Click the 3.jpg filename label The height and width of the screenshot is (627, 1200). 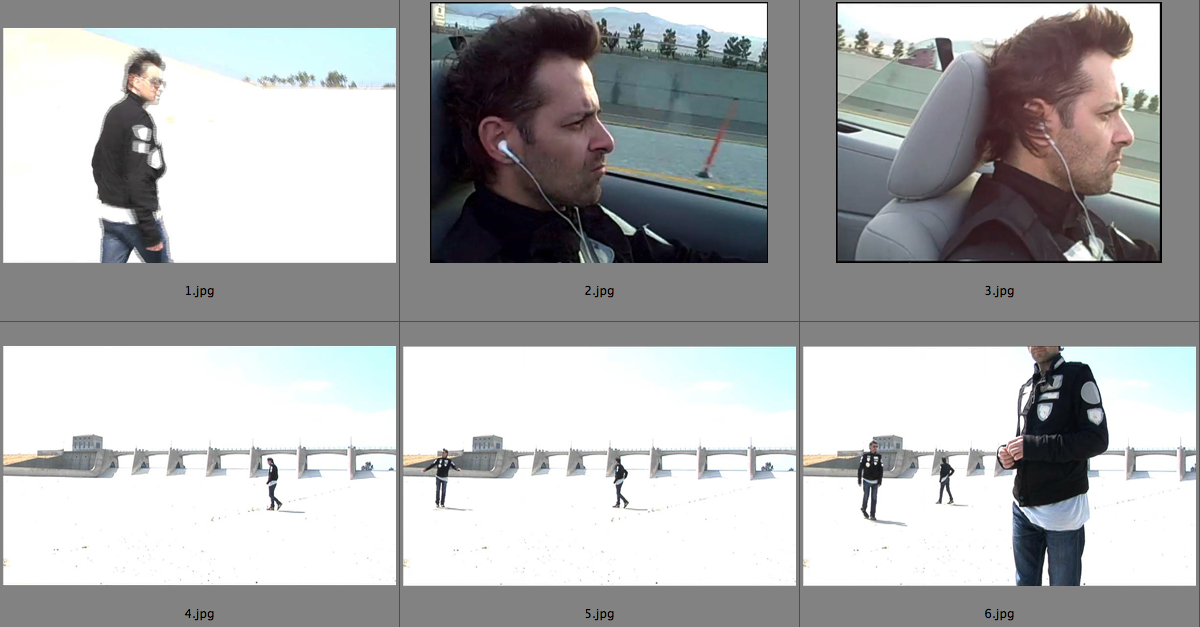tap(999, 291)
